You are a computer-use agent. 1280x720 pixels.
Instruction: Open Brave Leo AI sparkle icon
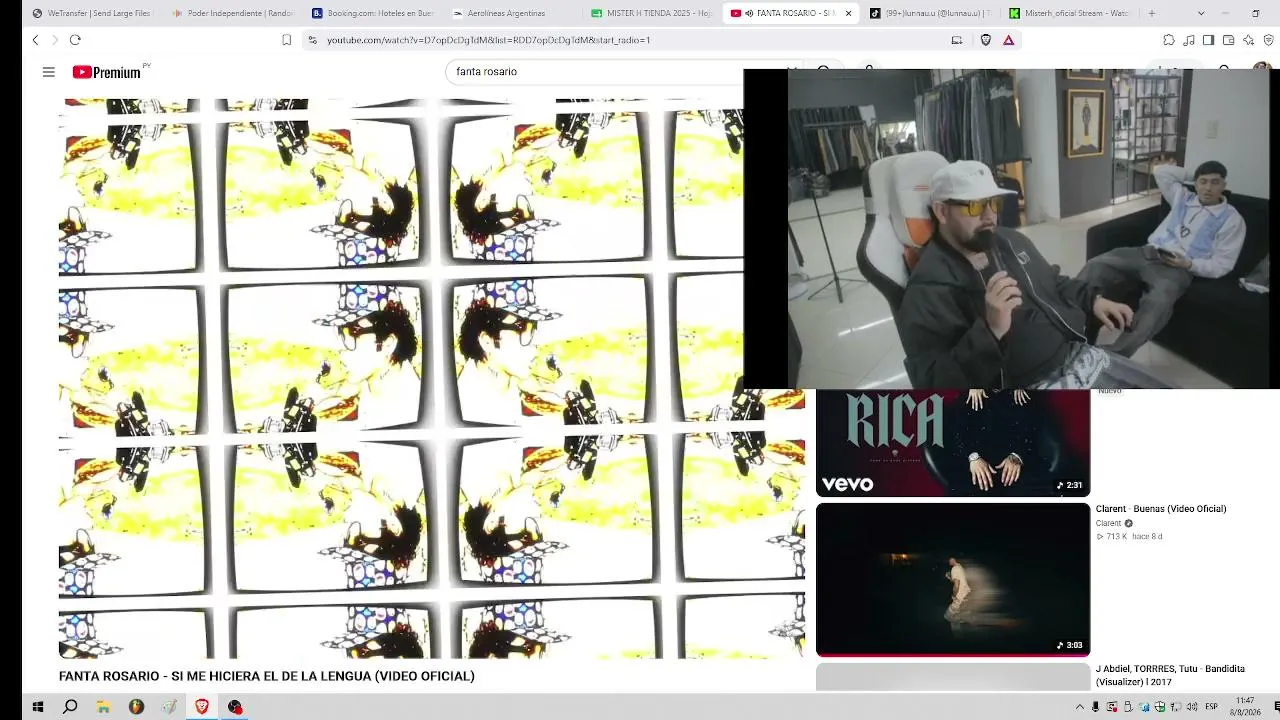1249,40
